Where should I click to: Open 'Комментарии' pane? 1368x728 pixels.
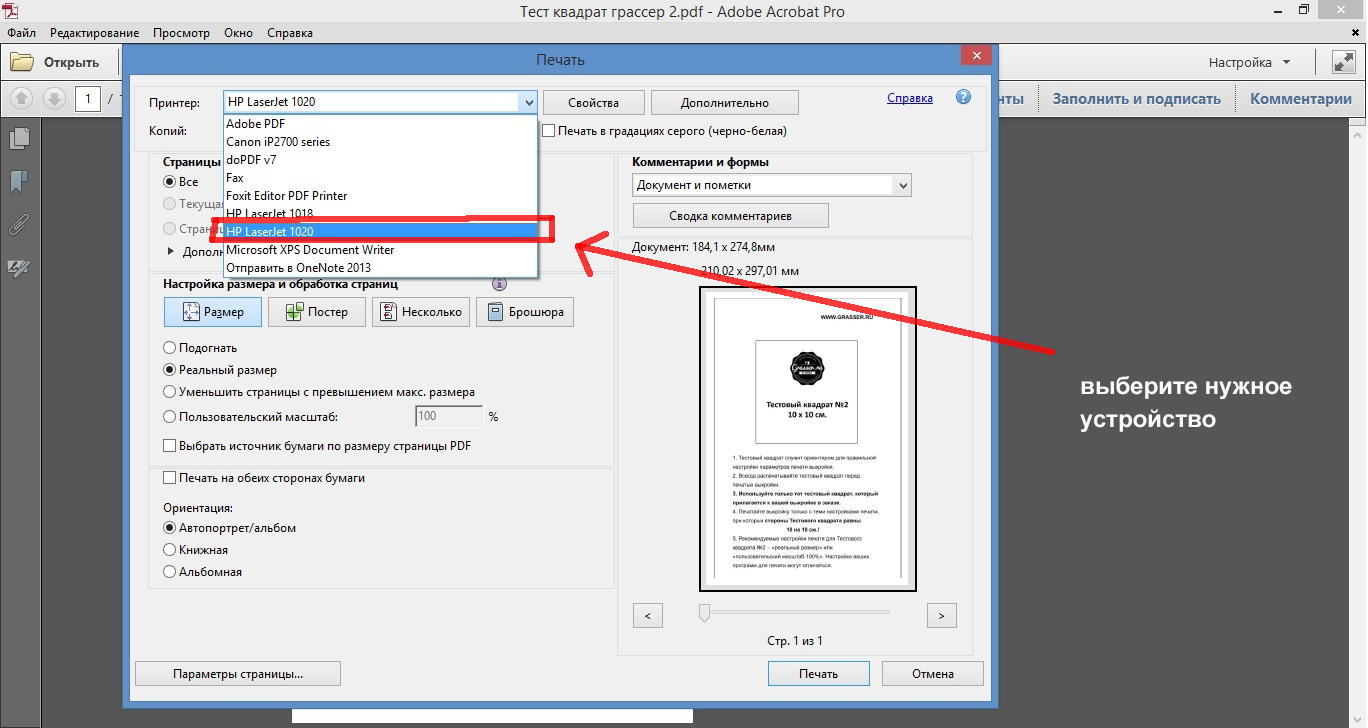tap(1300, 98)
